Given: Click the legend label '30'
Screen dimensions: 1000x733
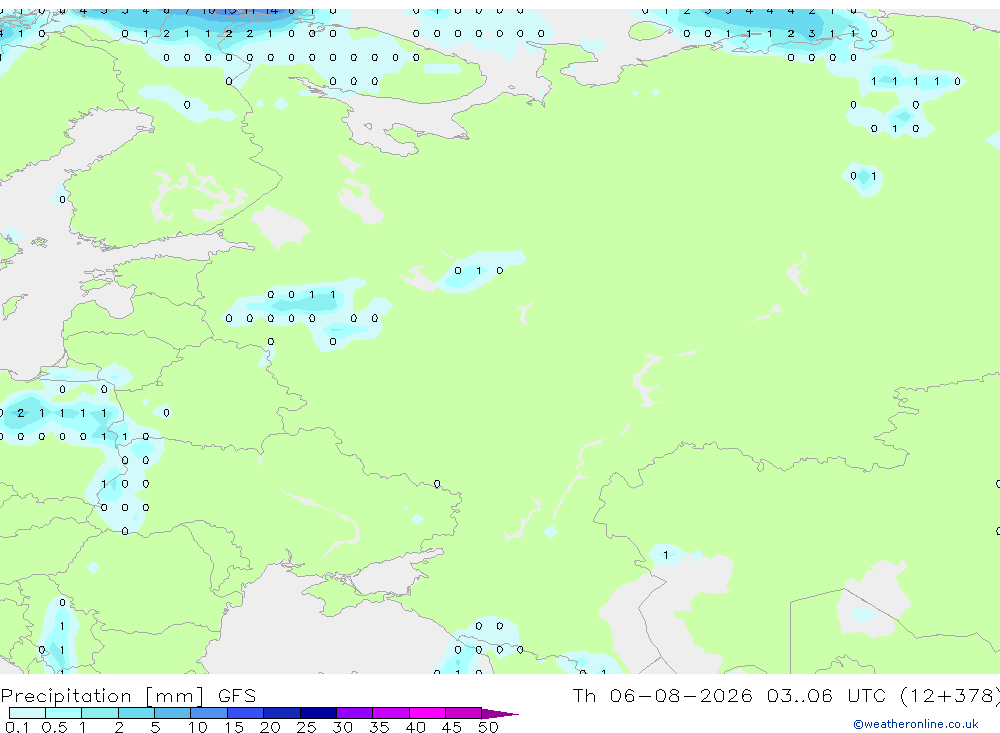Looking at the screenshot, I should pos(343,727).
